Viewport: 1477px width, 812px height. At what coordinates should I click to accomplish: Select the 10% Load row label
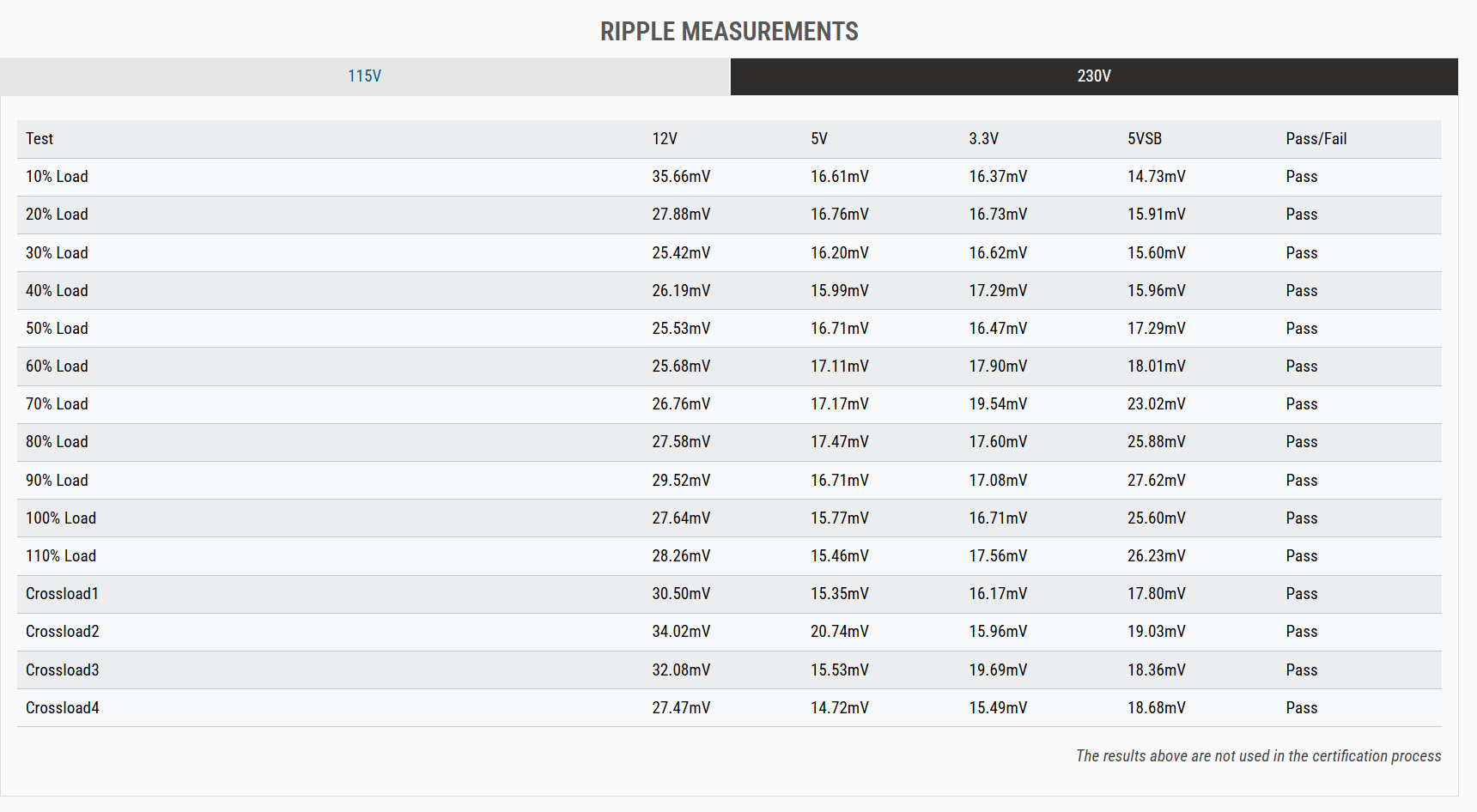pos(57,177)
